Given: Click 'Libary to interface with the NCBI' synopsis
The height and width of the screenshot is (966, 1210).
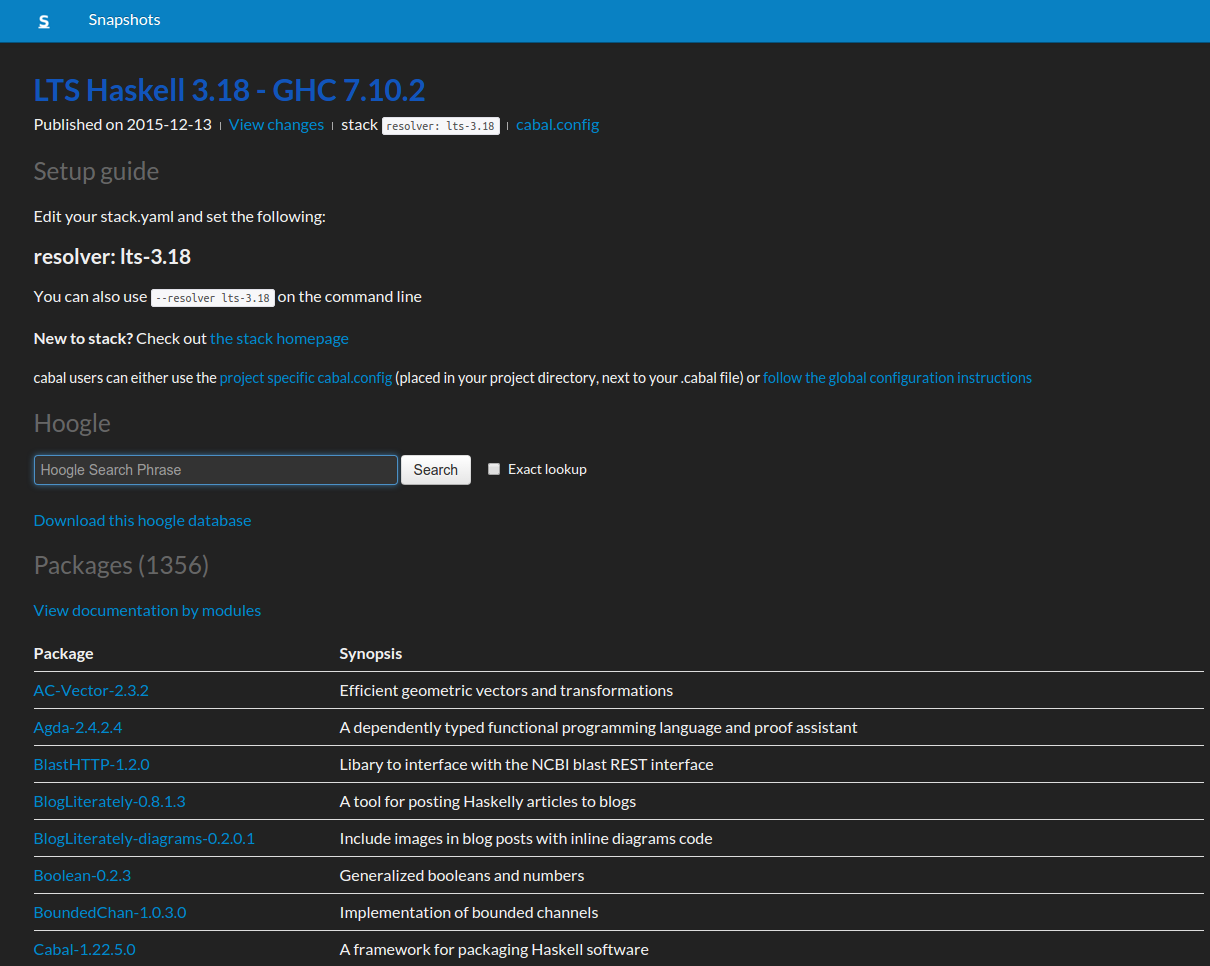Looking at the screenshot, I should 527,764.
